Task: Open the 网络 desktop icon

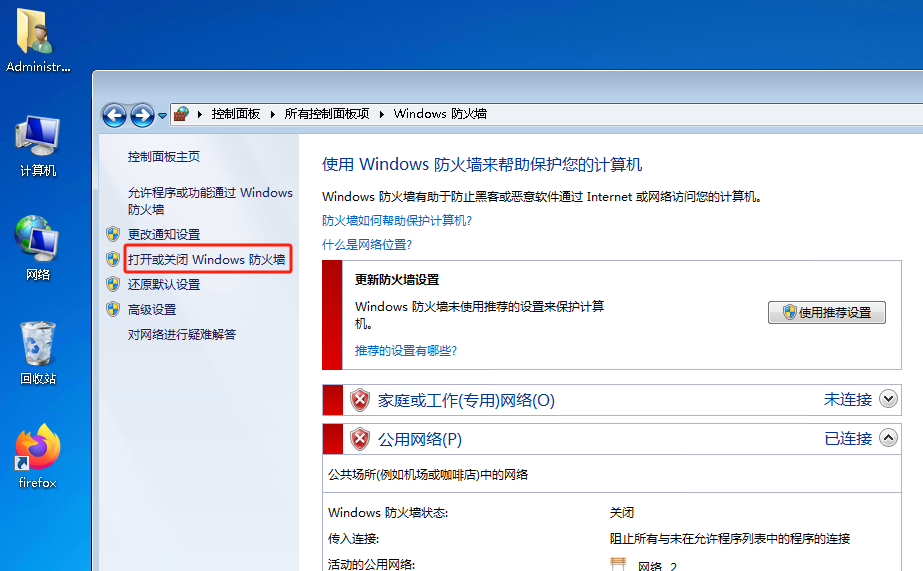Action: [x=38, y=243]
